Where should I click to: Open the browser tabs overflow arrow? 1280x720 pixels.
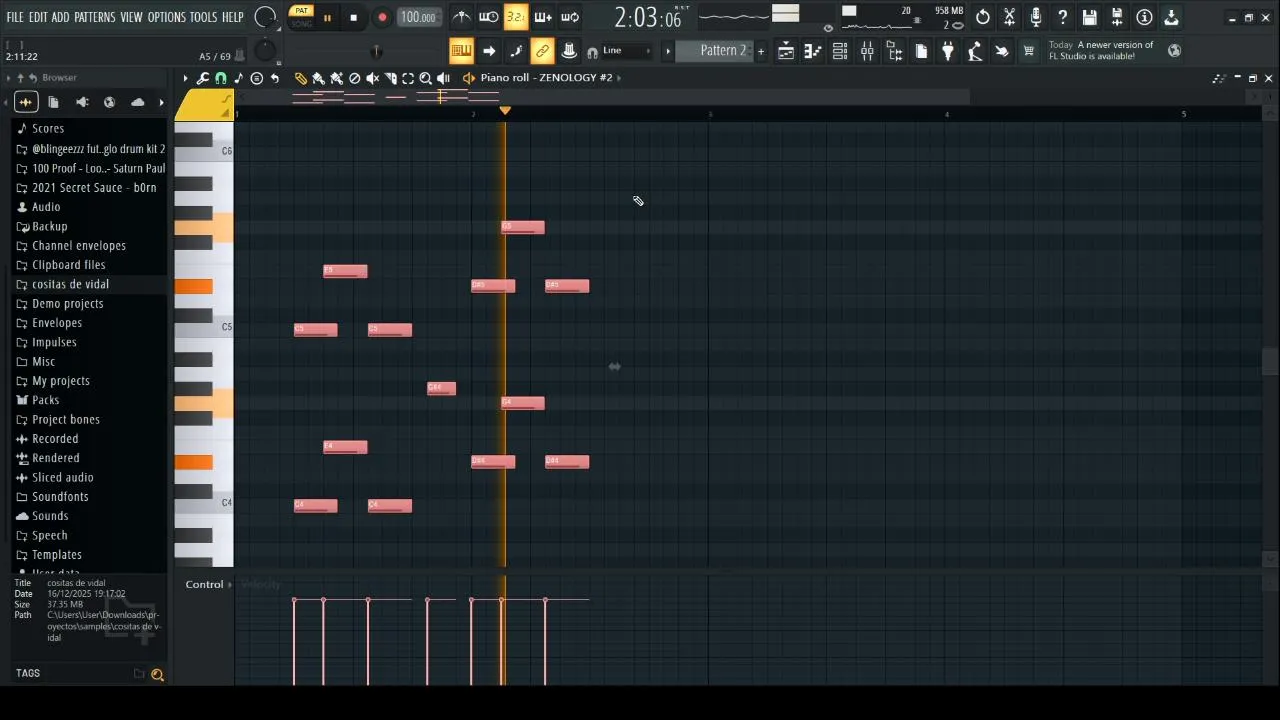pos(161,102)
